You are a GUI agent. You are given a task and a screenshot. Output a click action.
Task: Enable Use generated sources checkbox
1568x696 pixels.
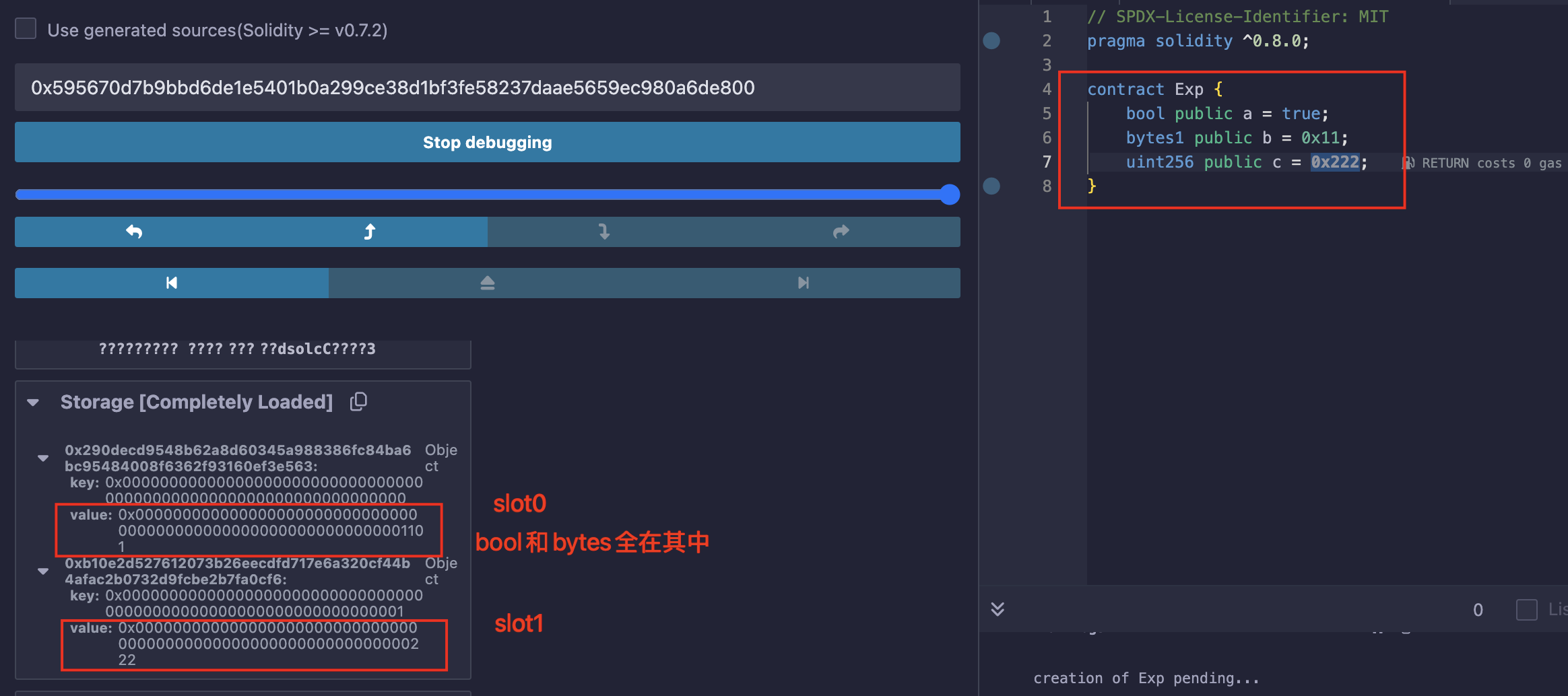coord(26,29)
